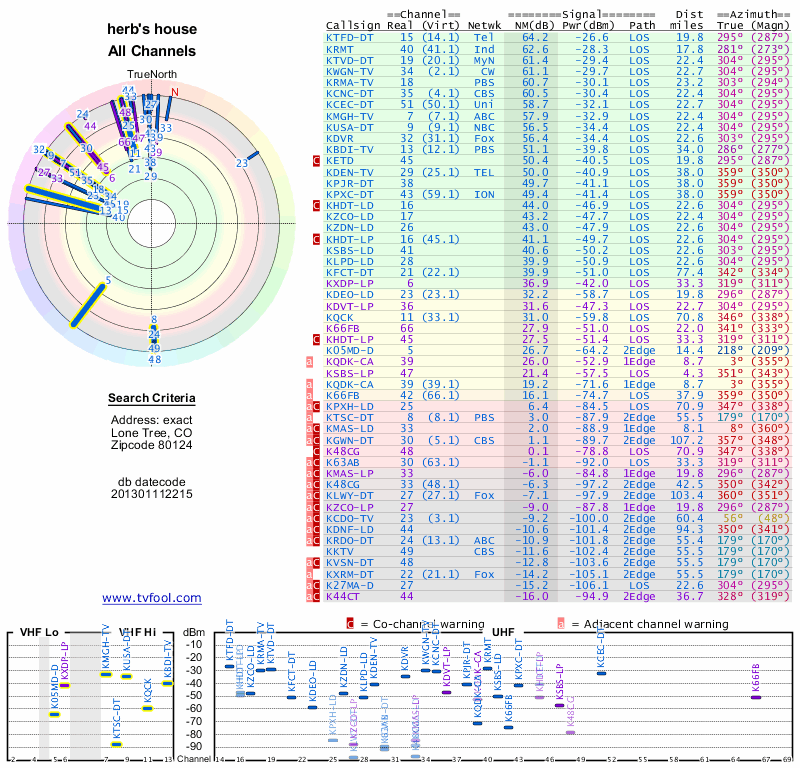Click the adjacent warning icon beside KXRM-DT
Image resolution: width=800 pixels, height=768 pixels.
click(x=309, y=575)
